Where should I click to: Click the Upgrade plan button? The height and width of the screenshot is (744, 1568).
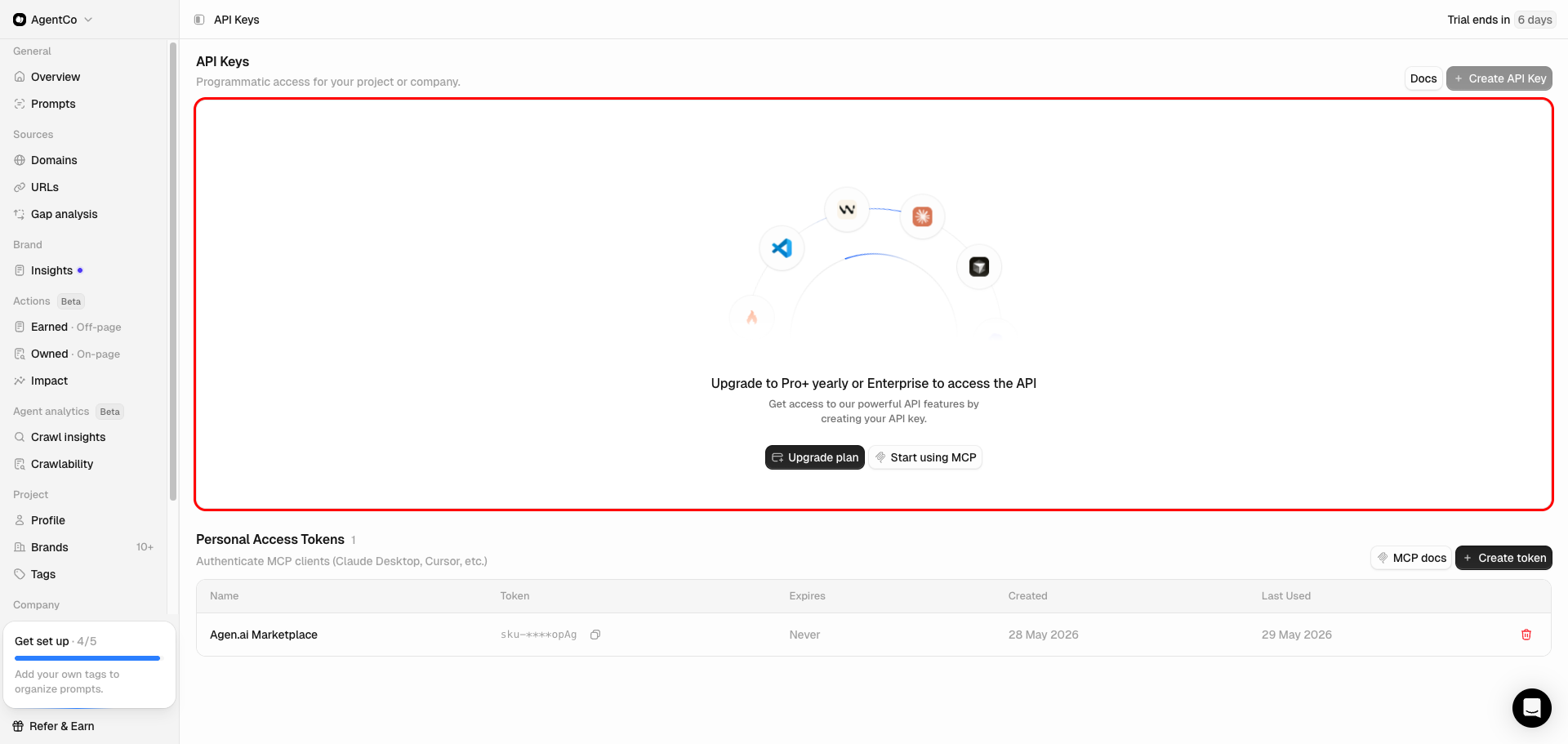(815, 457)
